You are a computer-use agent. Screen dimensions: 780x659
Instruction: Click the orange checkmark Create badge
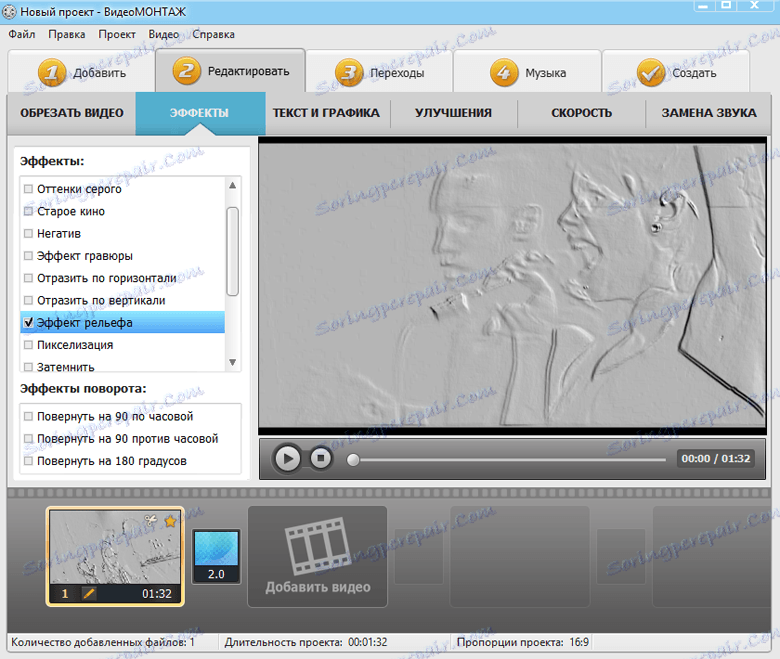(x=651, y=73)
